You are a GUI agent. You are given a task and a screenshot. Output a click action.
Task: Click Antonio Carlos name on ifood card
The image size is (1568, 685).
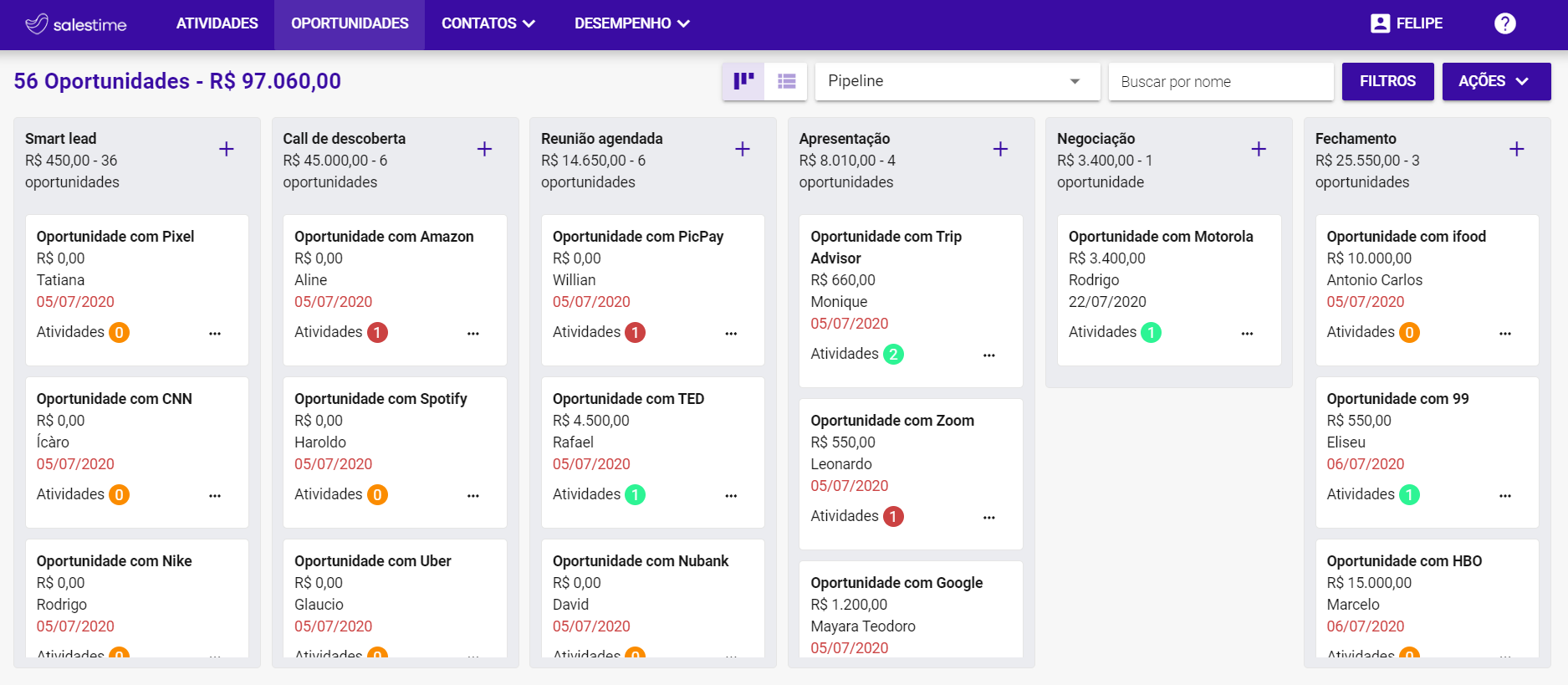click(1374, 280)
